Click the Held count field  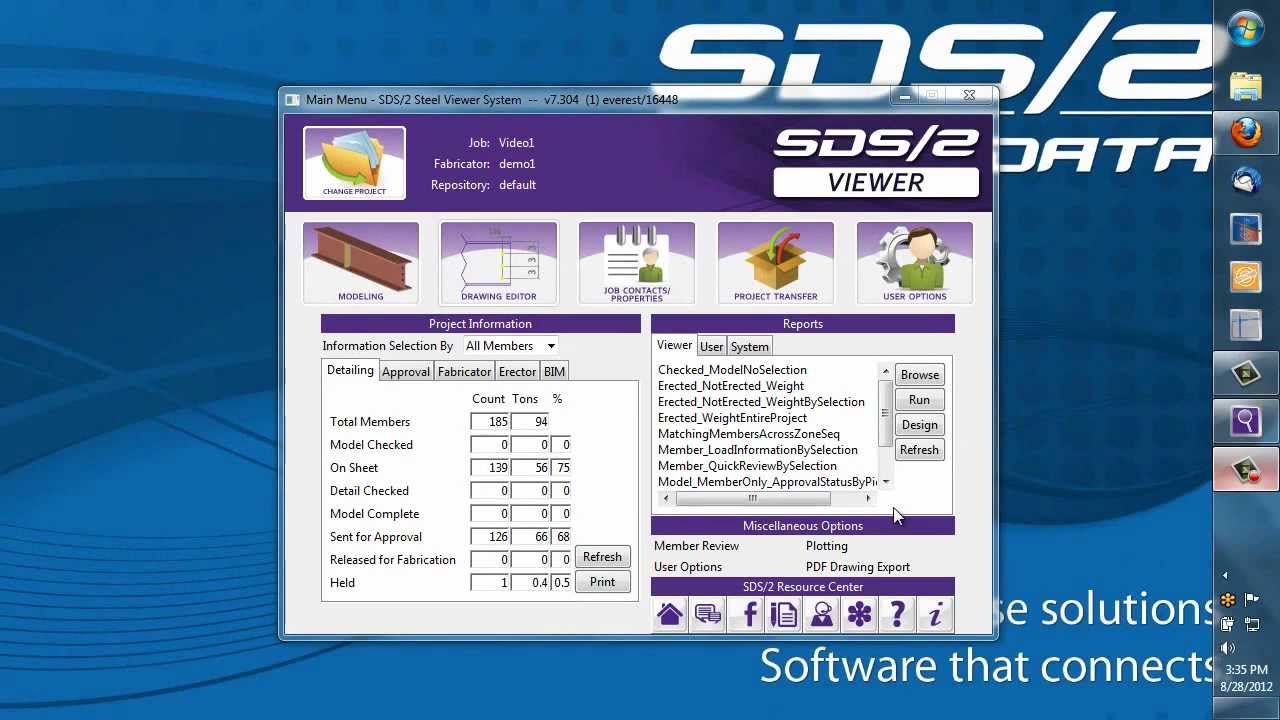491,583
